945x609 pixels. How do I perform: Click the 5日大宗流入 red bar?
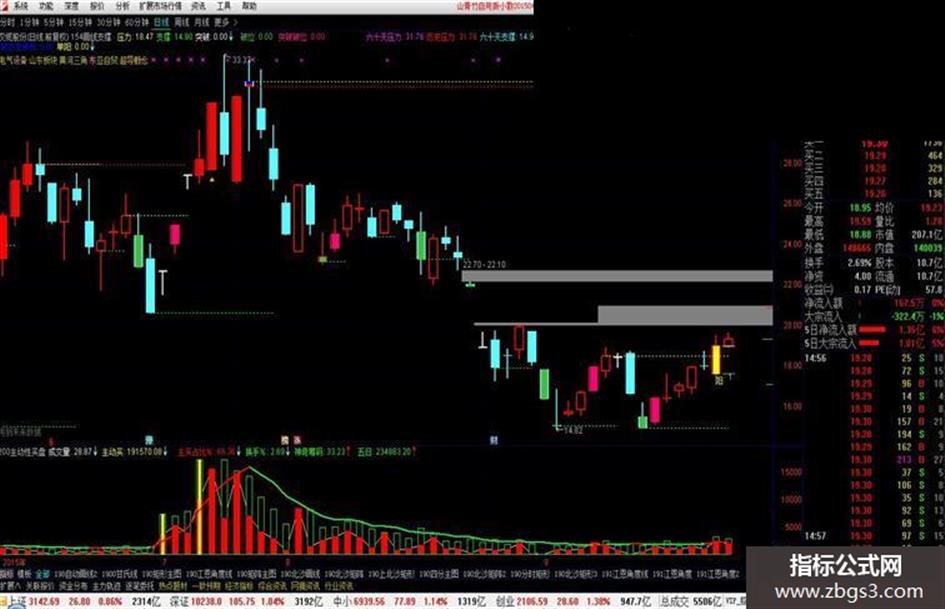click(x=869, y=343)
